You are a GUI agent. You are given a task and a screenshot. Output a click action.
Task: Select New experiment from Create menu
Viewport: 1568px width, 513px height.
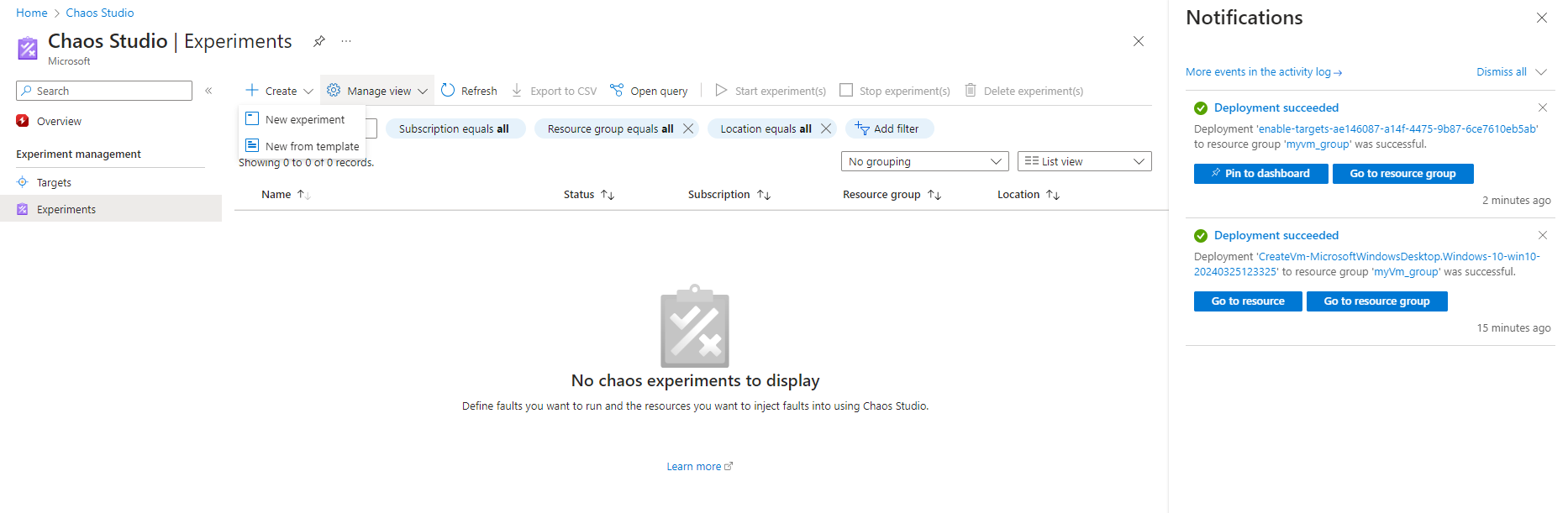(x=304, y=120)
